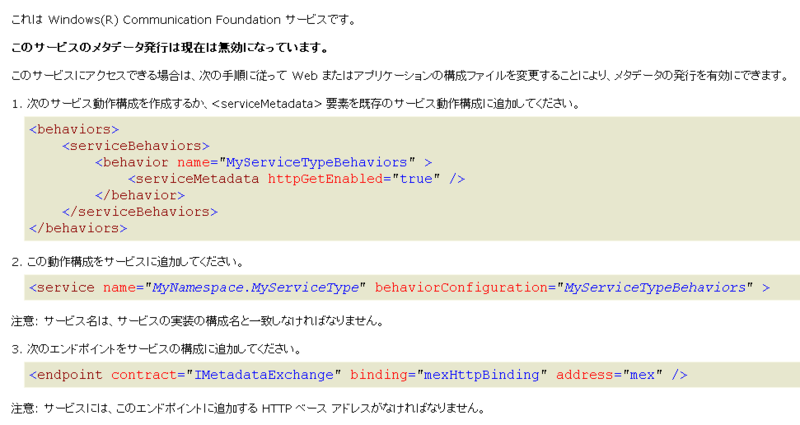
Task: Click the address="mex" attribute in endpoint line
Action: tap(609, 375)
